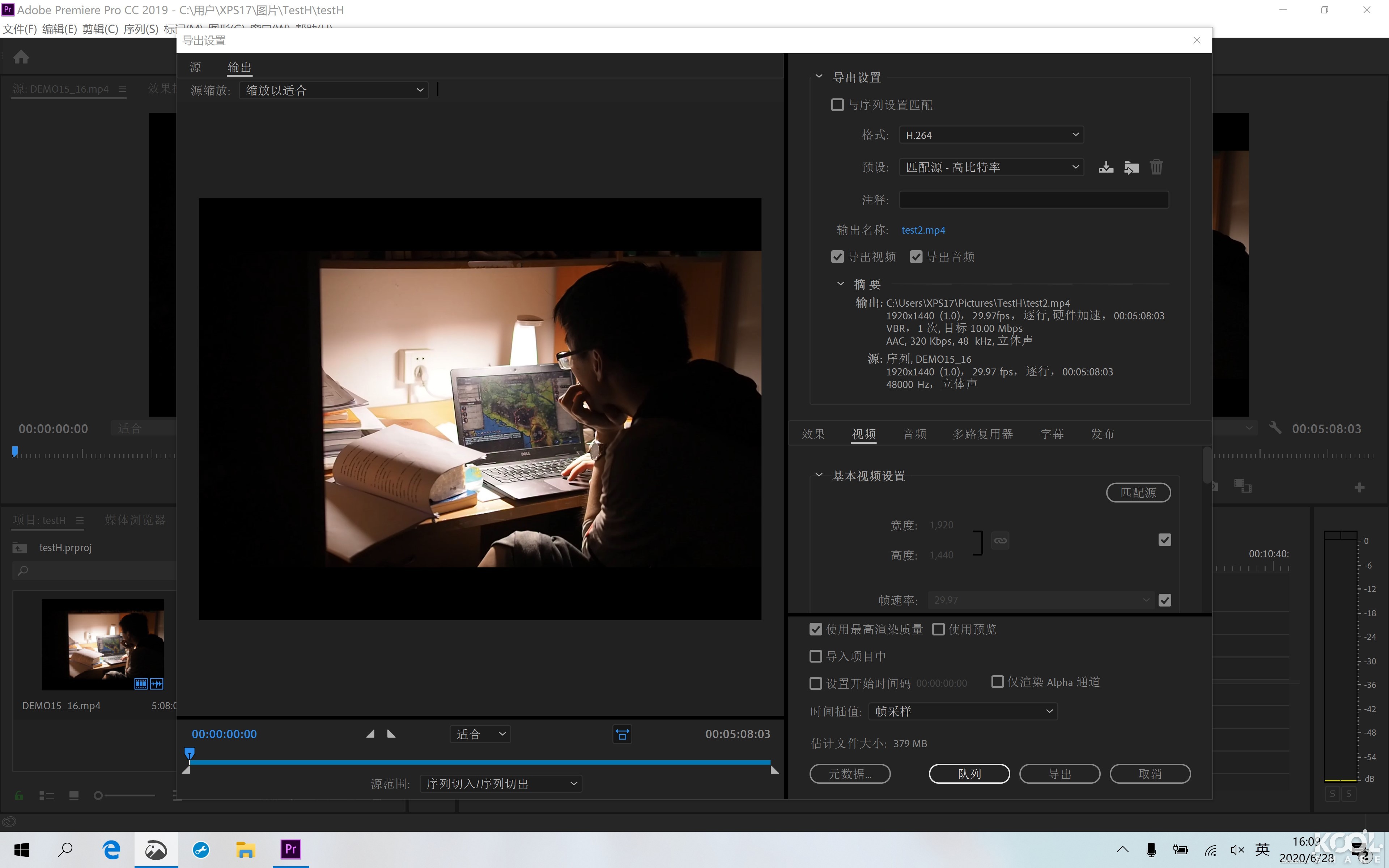
Task: Open the 源缩放 scaling dropdown
Action: tap(333, 90)
